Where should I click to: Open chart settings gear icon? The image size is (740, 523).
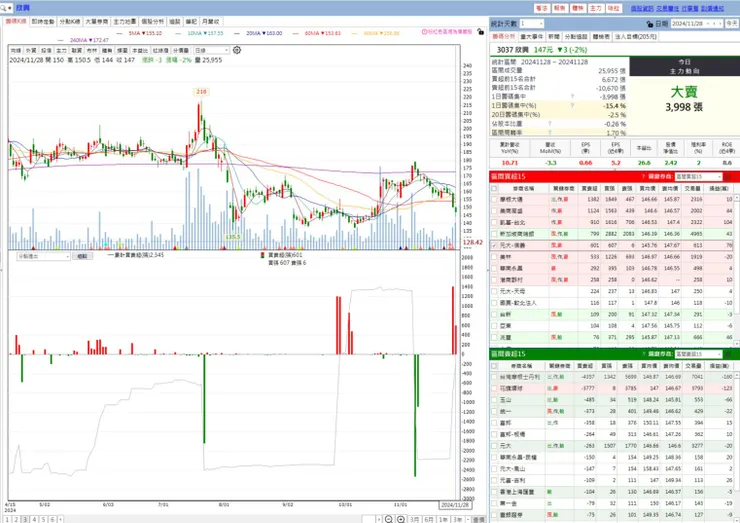coord(237,50)
